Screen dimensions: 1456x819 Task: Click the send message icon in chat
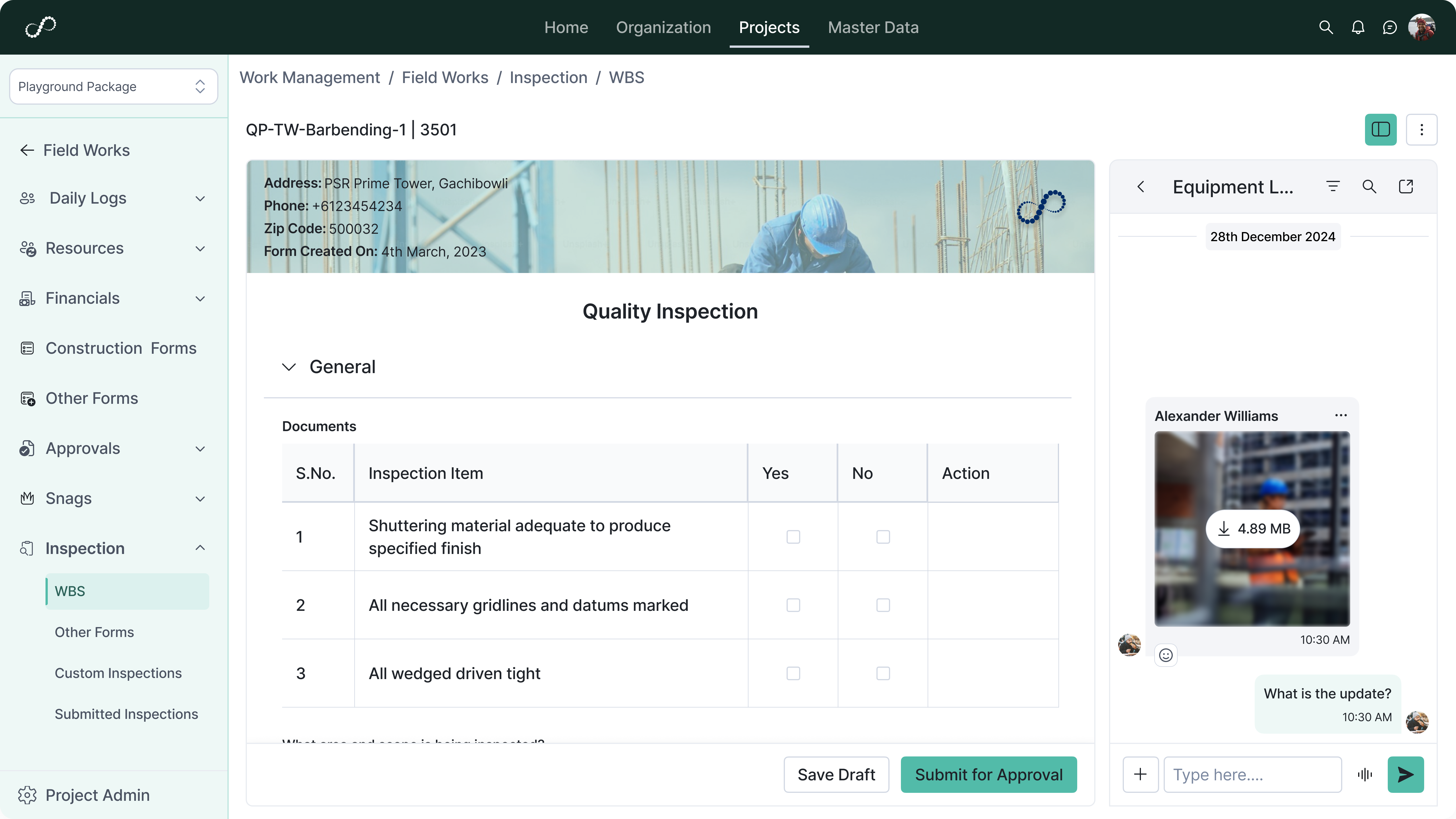pyautogui.click(x=1406, y=774)
